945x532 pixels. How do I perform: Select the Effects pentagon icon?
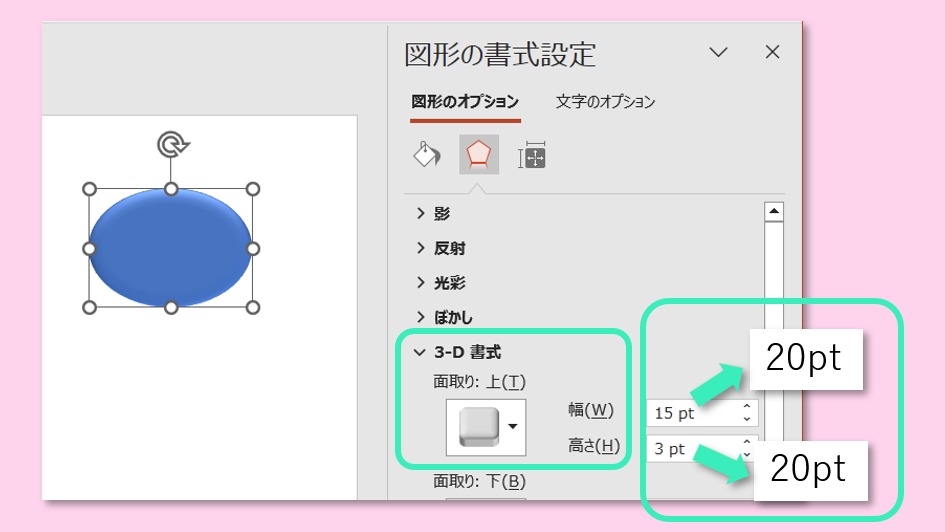click(x=479, y=155)
